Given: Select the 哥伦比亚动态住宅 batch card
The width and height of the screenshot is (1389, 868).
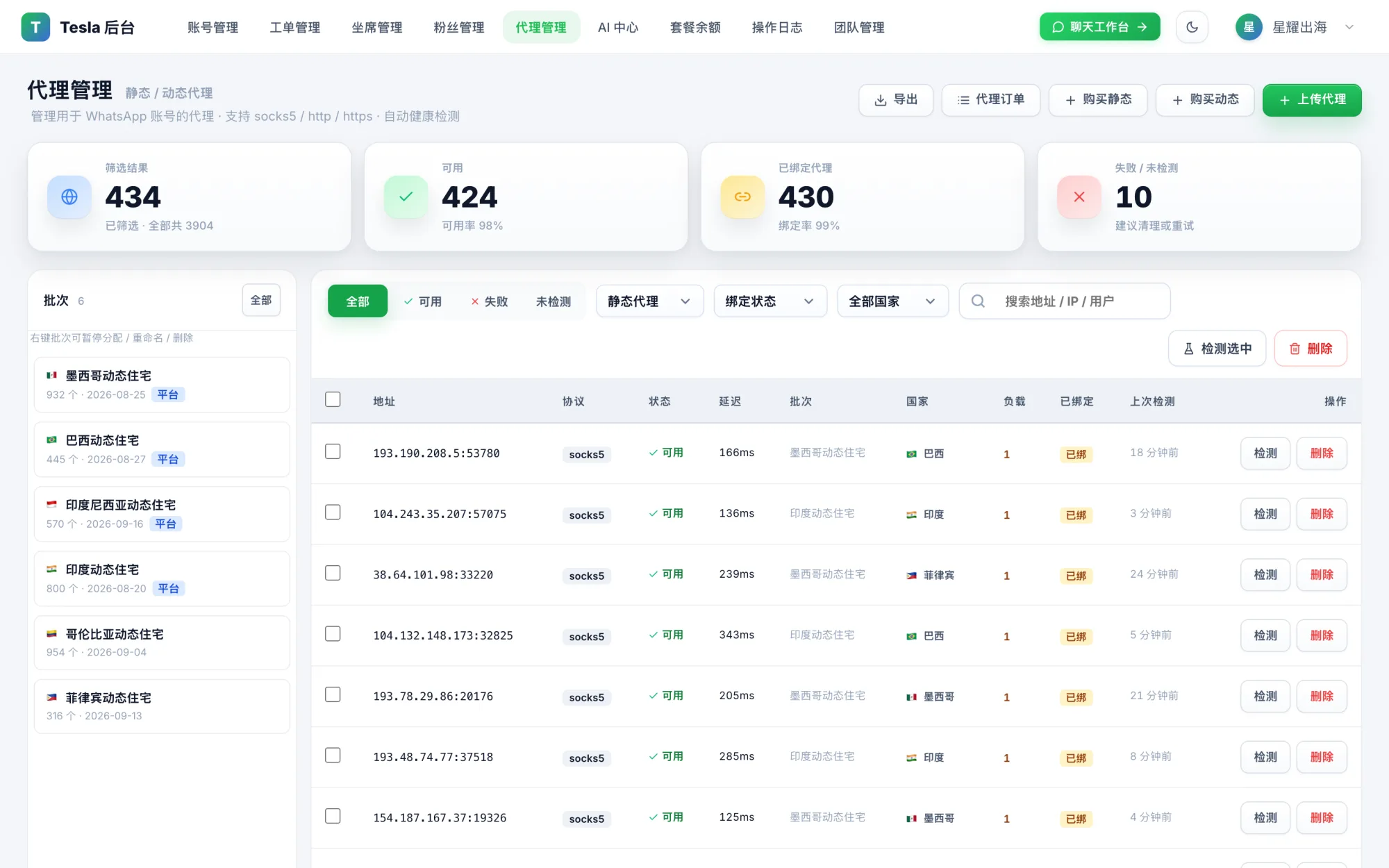Looking at the screenshot, I should click(x=162, y=642).
